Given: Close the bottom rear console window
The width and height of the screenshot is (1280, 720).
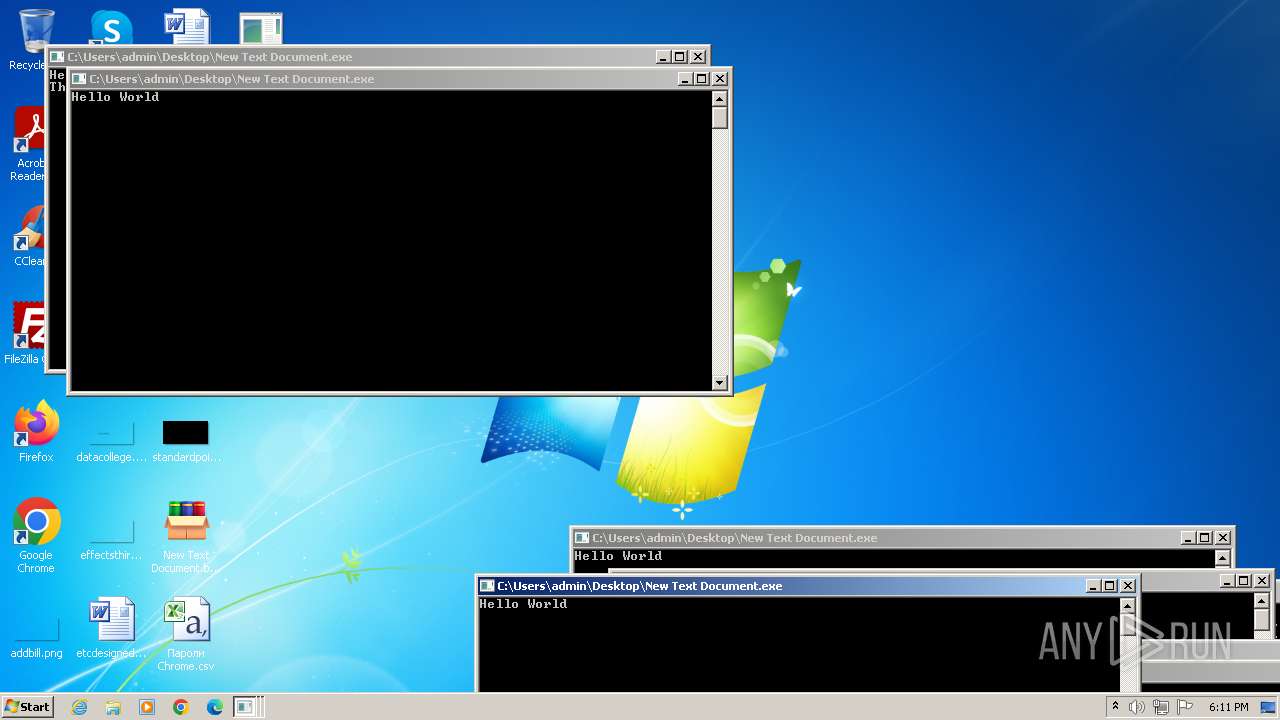Looking at the screenshot, I should click(1223, 538).
